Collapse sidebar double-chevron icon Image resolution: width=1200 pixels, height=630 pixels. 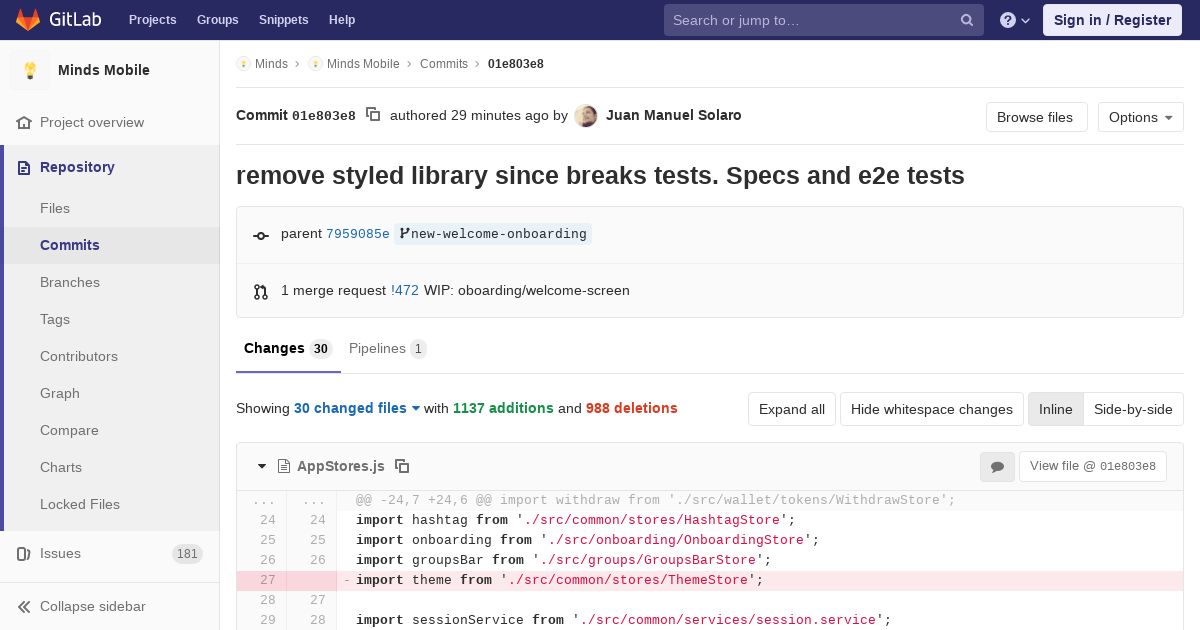click(24, 606)
